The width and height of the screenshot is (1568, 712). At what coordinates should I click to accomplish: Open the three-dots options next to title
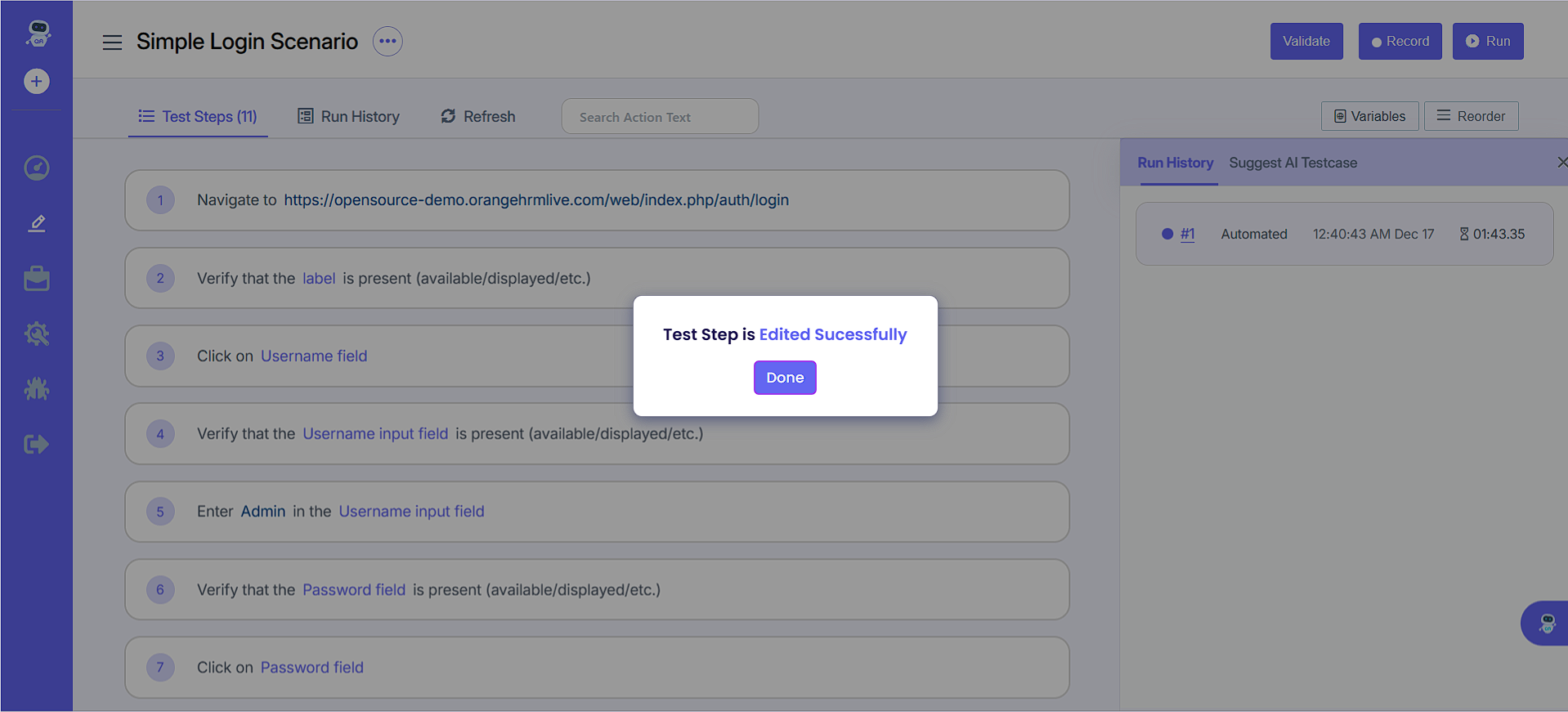point(388,42)
